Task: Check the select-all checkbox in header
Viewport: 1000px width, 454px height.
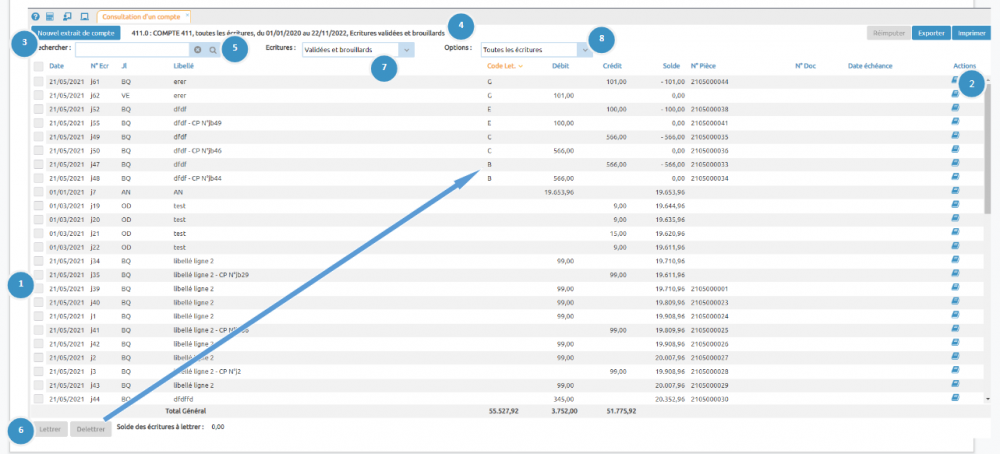Action: click(x=38, y=66)
